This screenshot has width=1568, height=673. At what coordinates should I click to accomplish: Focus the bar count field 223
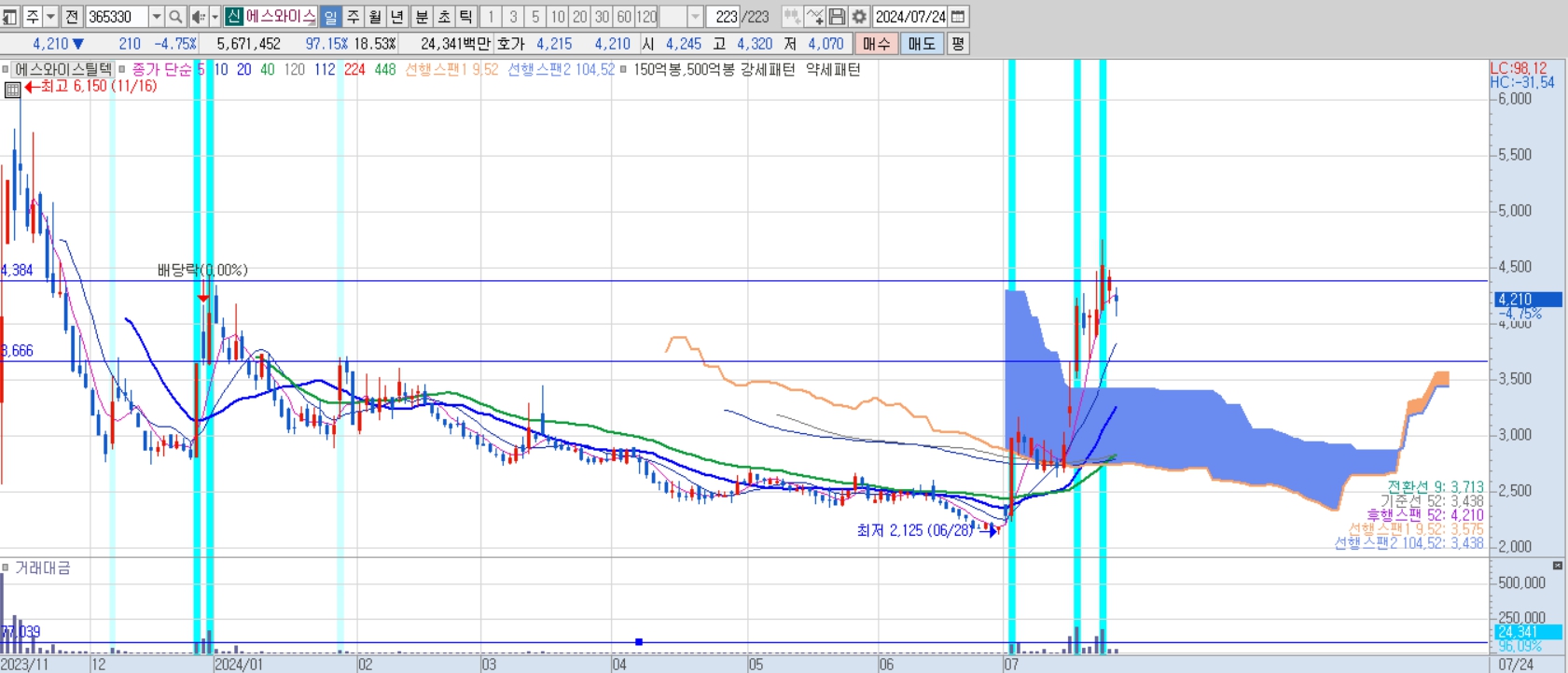(x=724, y=17)
